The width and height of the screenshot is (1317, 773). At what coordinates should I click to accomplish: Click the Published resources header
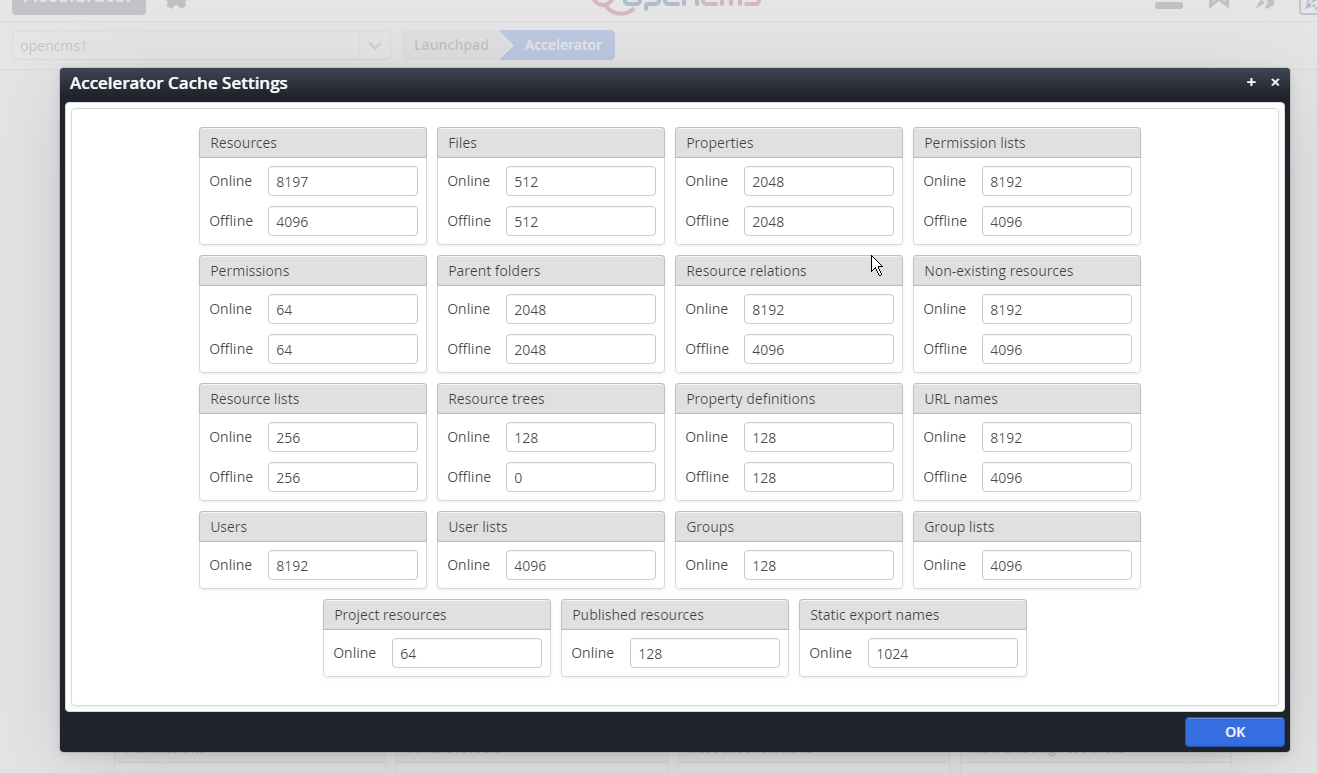pos(675,615)
